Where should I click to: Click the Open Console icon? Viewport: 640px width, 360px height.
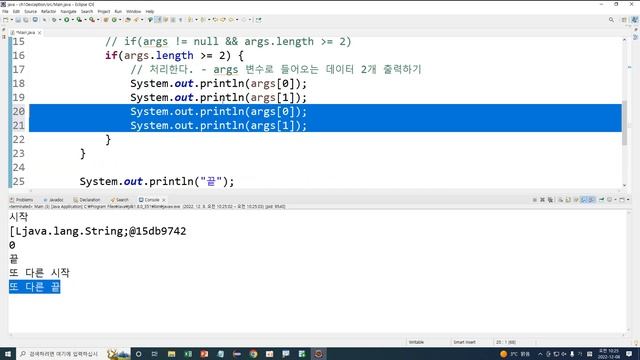tap(622, 200)
